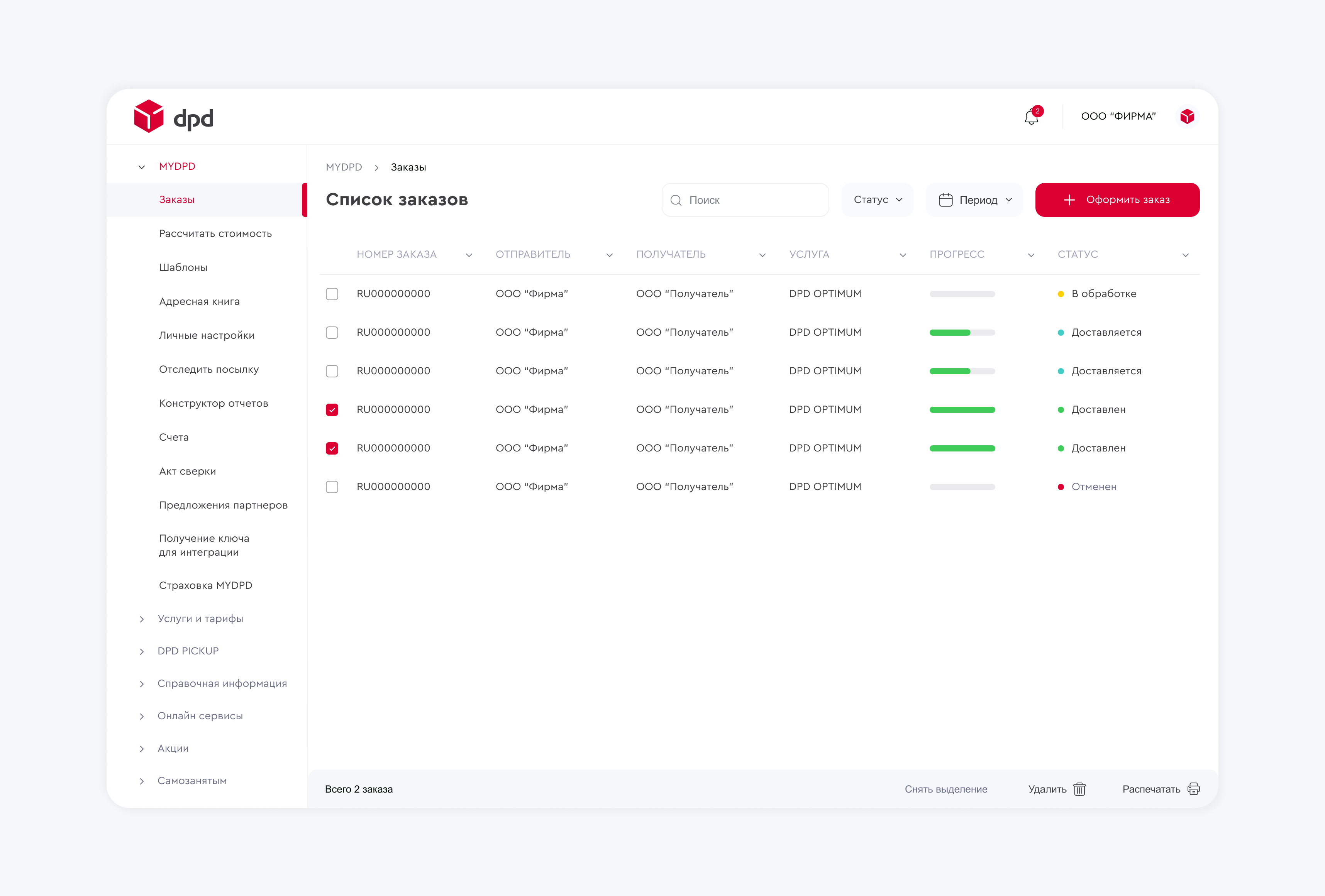
Task: Open СТАТУС column chevron
Action: (x=1185, y=255)
